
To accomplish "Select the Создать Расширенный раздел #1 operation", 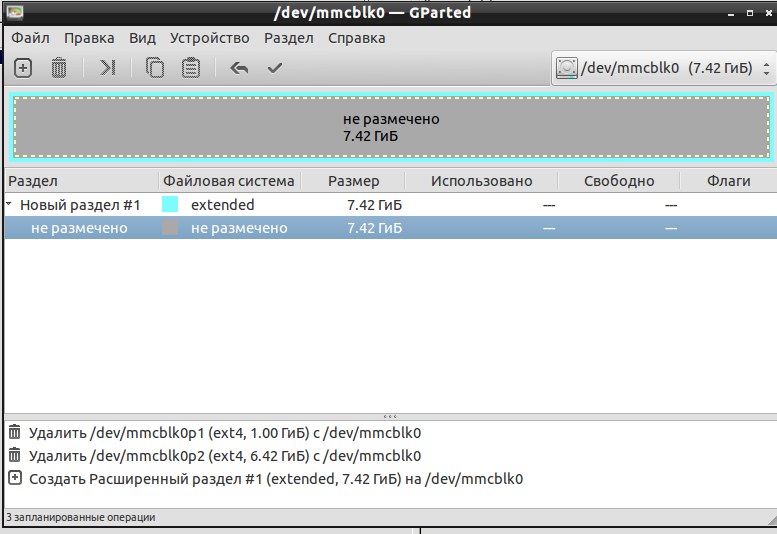I will pos(276,479).
